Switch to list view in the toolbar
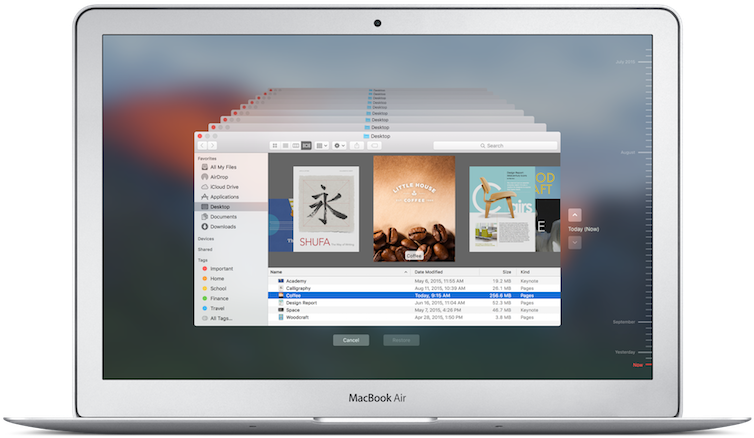754x438 pixels. (x=284, y=145)
